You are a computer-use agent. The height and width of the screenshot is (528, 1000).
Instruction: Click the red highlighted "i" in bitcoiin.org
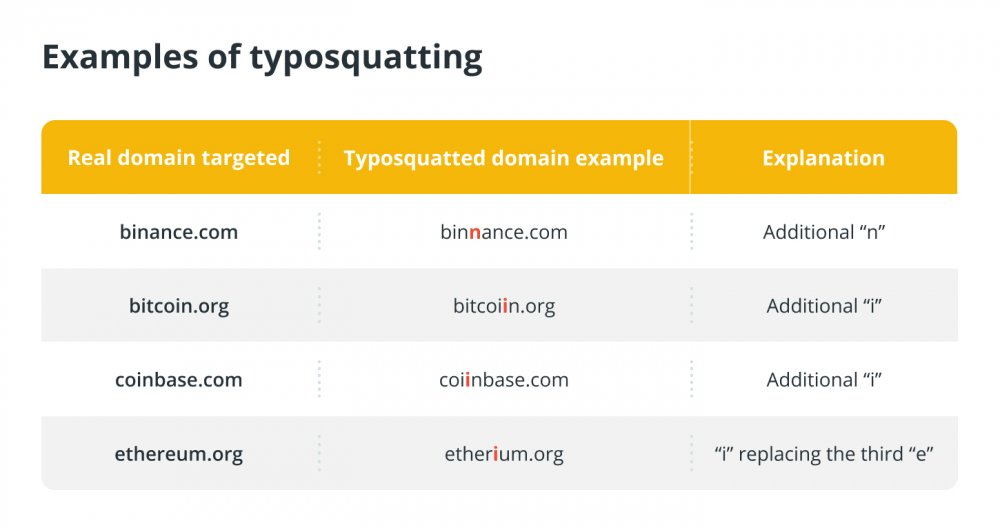[505, 305]
